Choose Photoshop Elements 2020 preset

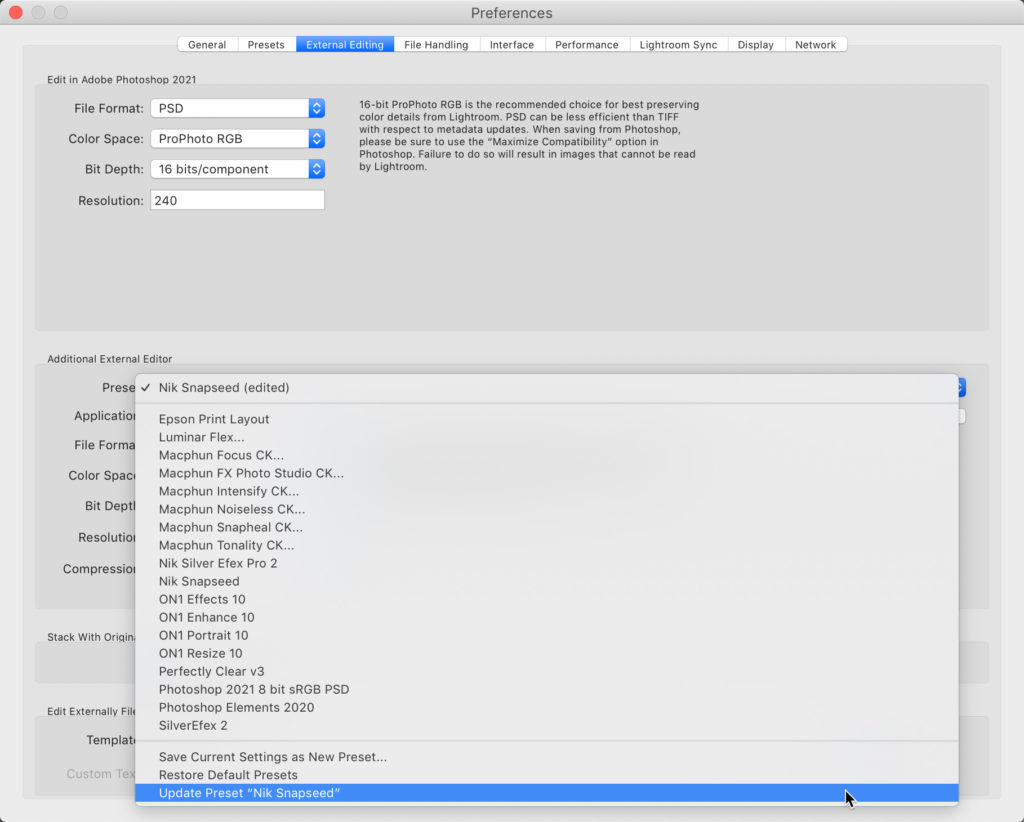click(x=236, y=707)
